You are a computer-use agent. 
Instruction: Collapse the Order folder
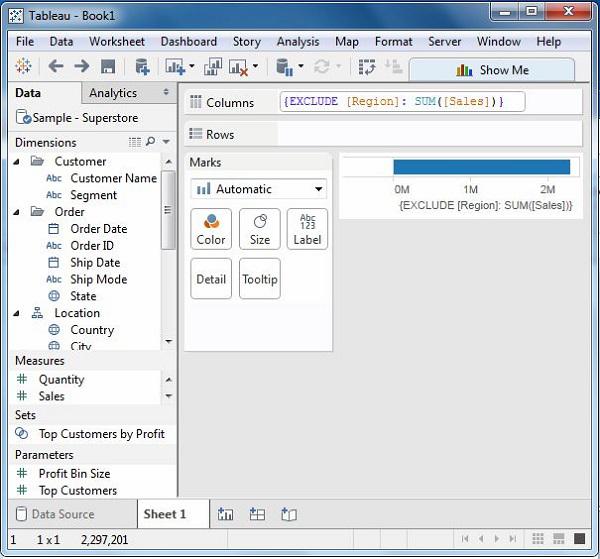16,212
